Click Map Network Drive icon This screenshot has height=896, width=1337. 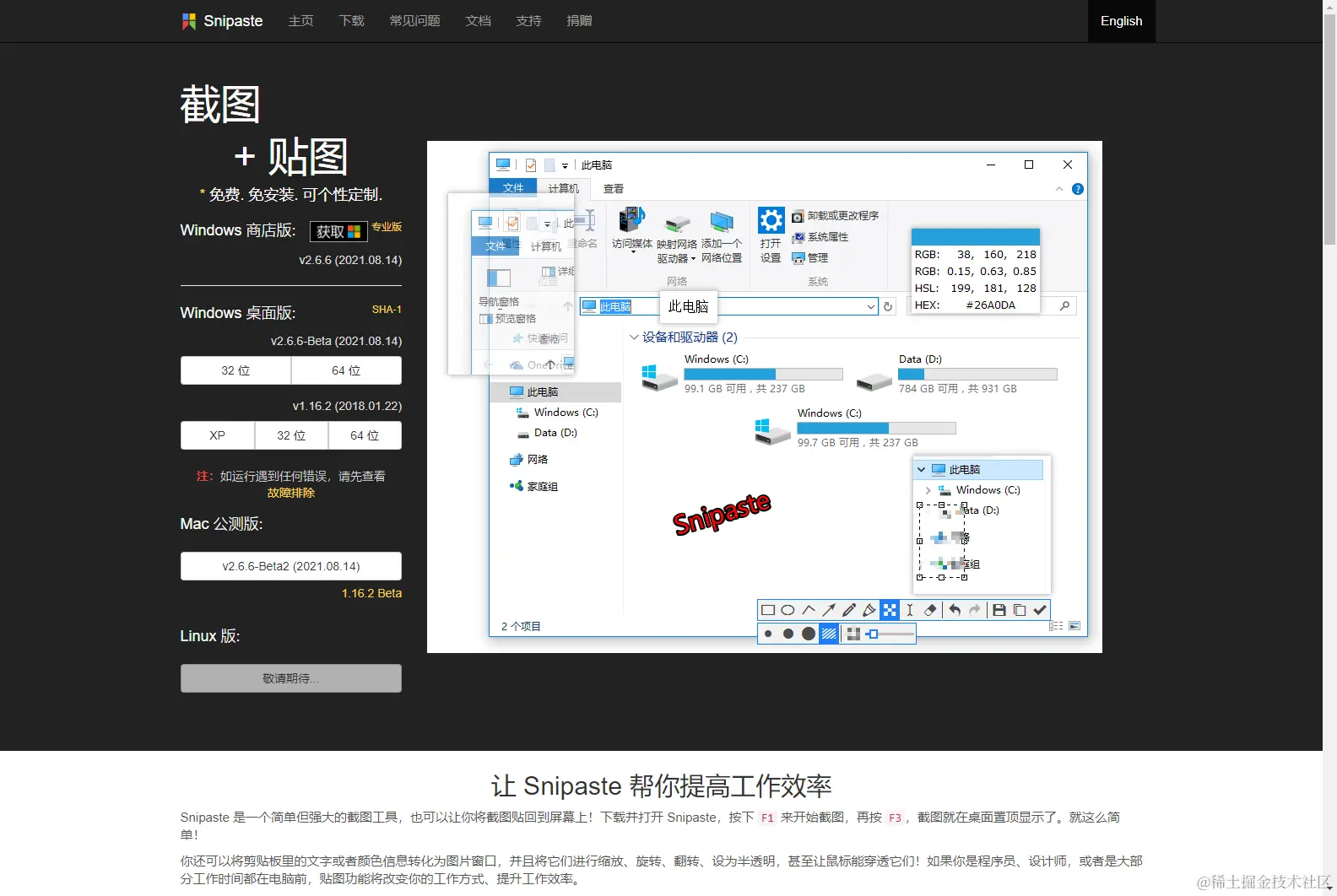click(x=677, y=224)
